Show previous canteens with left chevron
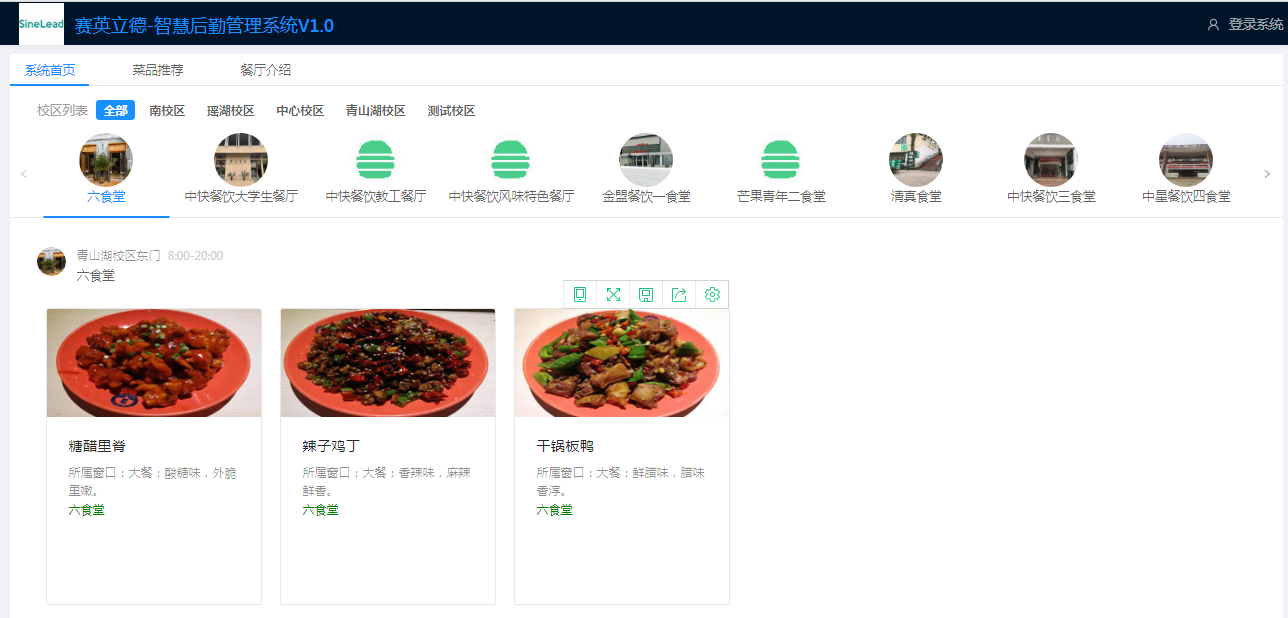This screenshot has height=618, width=1288. point(24,174)
